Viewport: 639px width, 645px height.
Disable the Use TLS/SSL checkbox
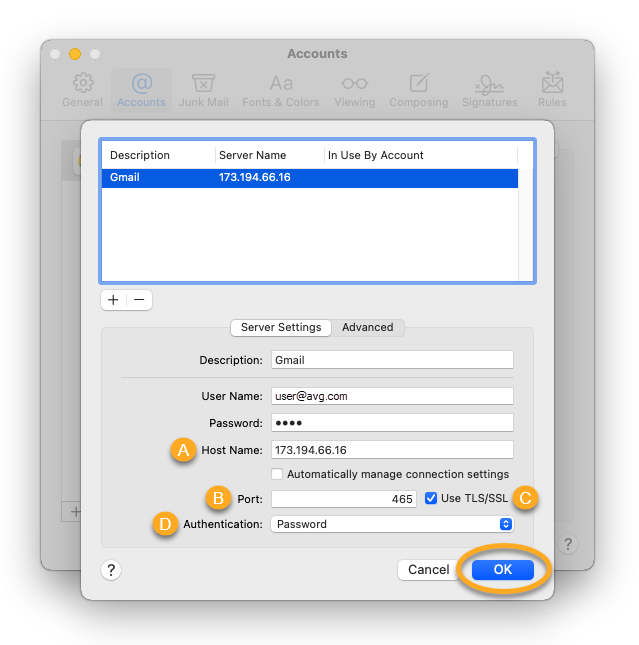(x=431, y=498)
